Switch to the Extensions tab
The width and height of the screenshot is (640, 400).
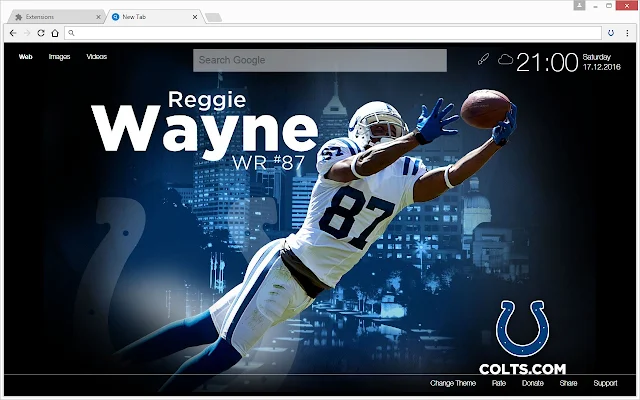point(56,17)
